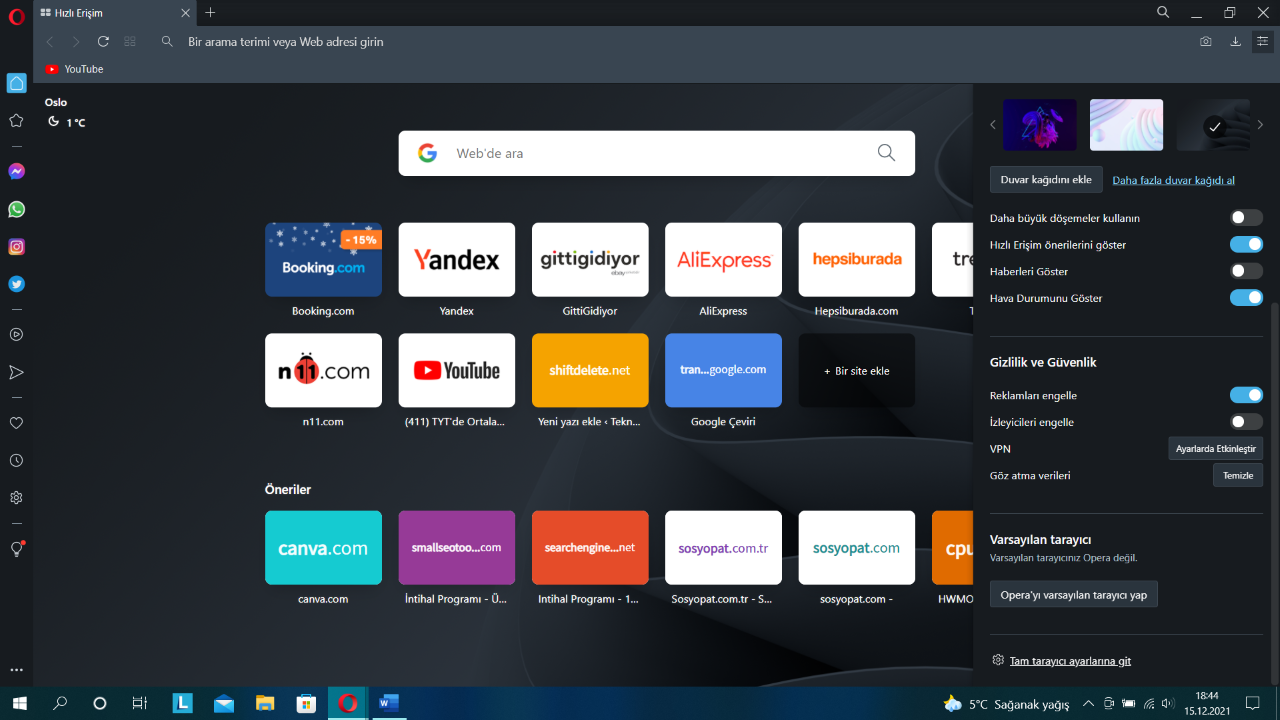This screenshot has width=1280, height=720.
Task: Click the lightbulb tips icon in the sidebar
Action: (x=16, y=549)
